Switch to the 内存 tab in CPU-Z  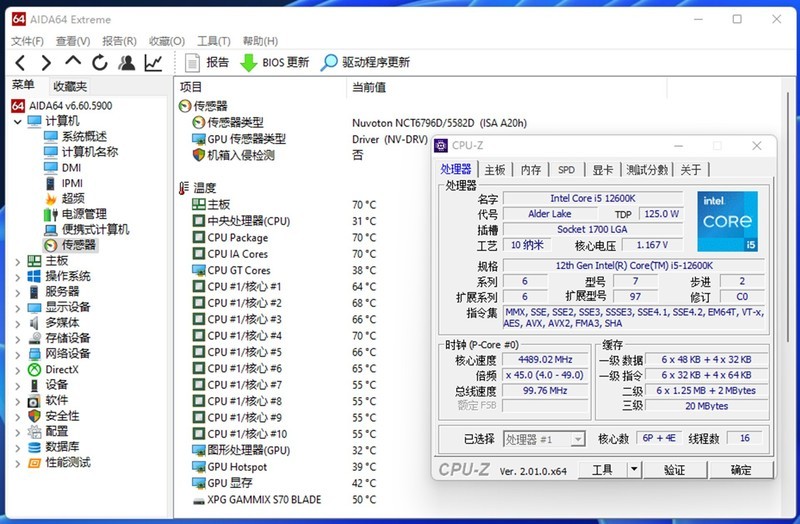pyautogui.click(x=531, y=170)
